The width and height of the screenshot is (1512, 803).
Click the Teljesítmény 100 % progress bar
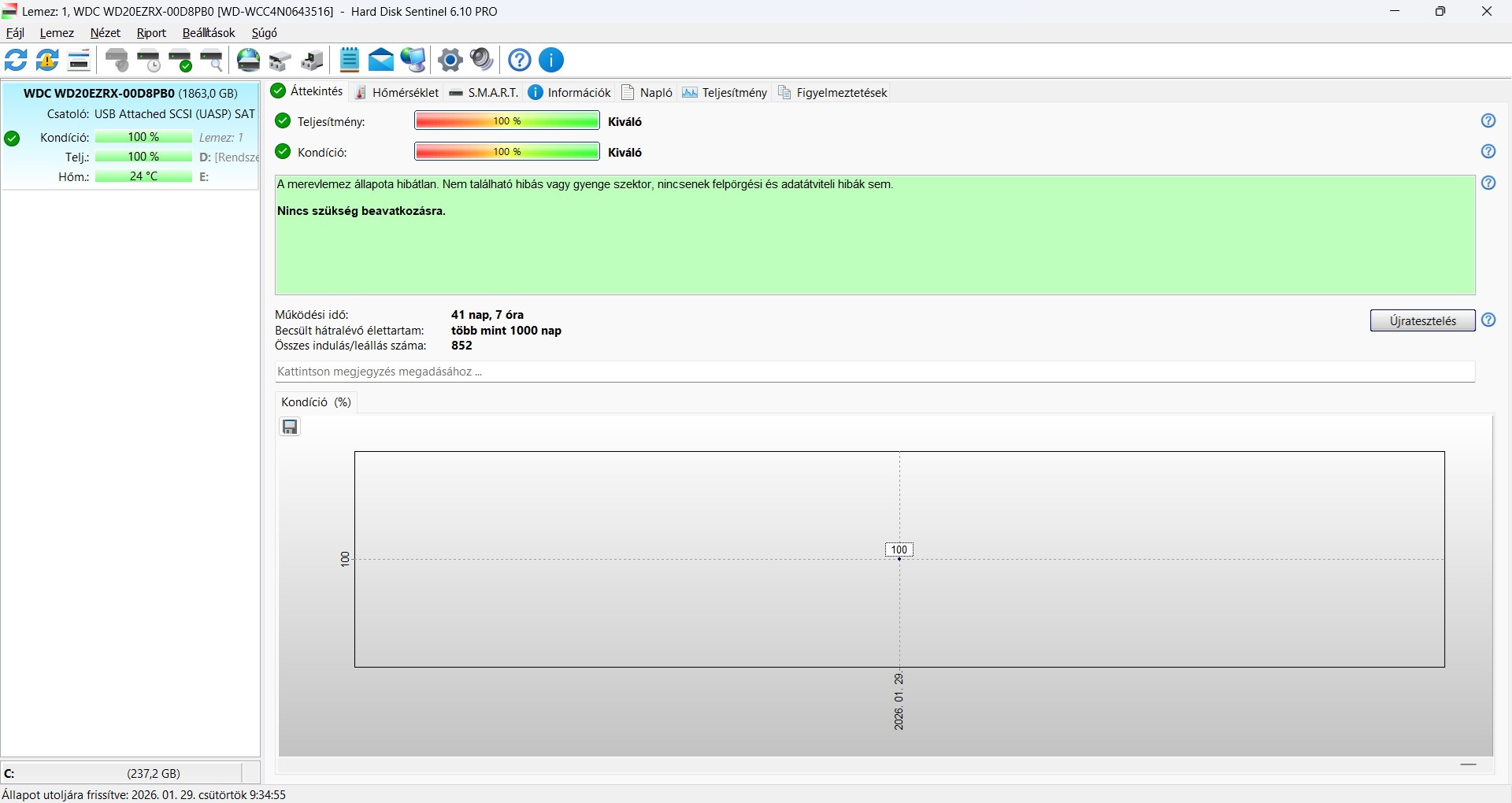[507, 121]
